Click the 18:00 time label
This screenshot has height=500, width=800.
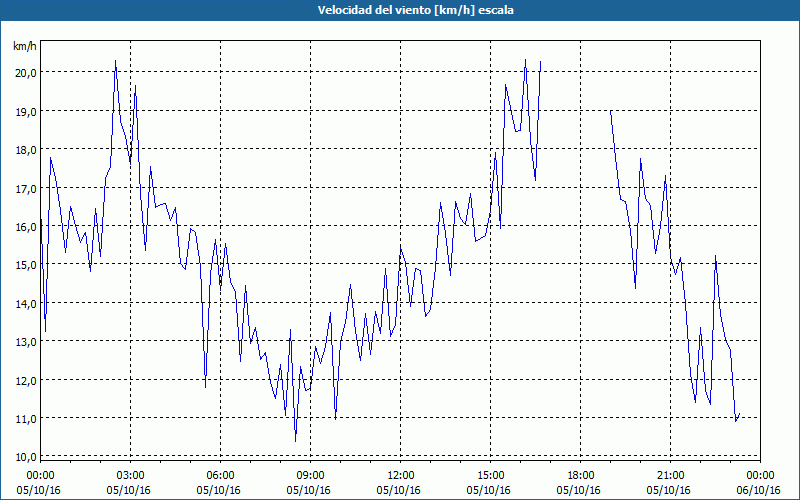581,476
